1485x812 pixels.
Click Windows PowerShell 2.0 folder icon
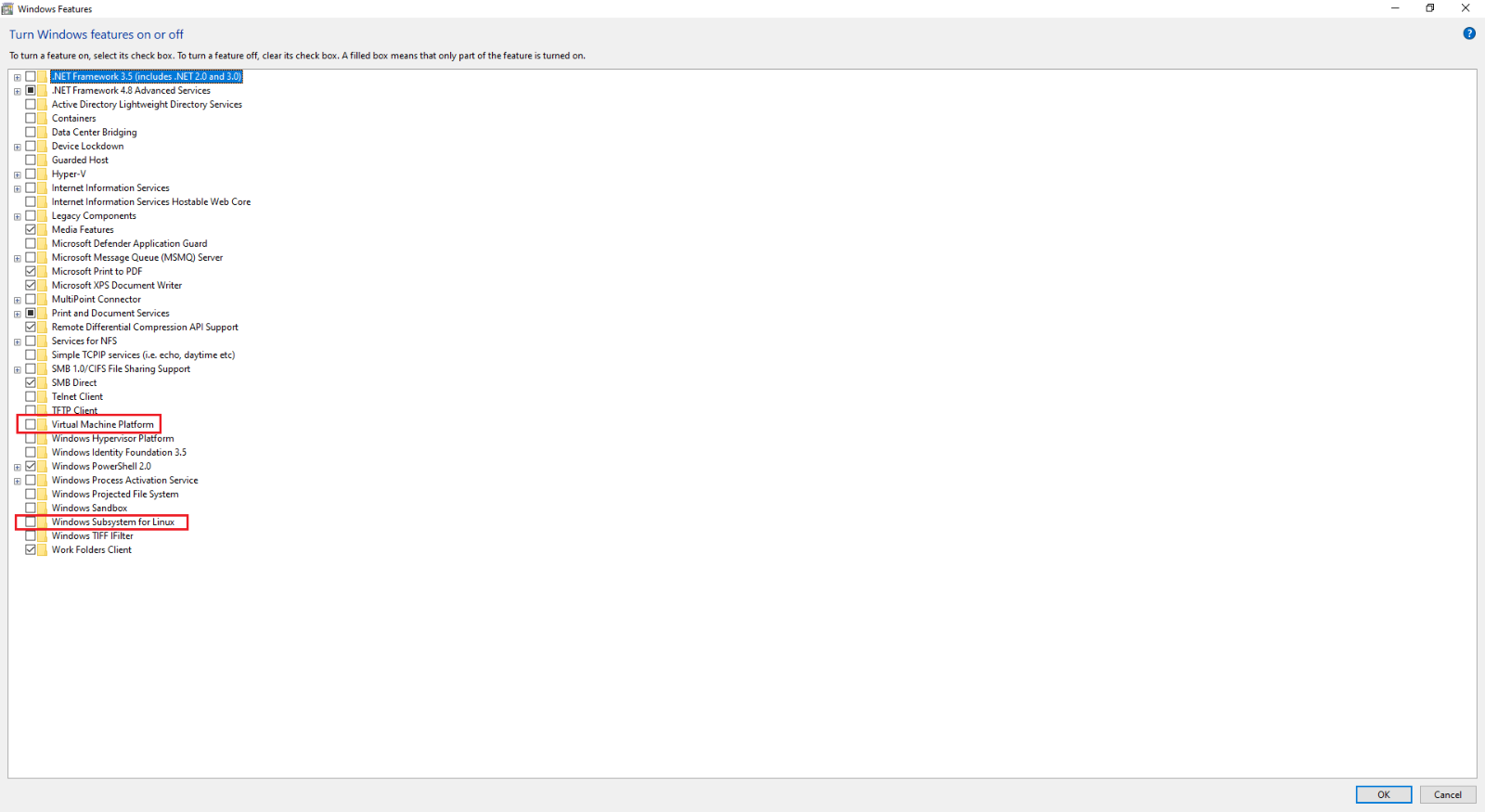(43, 466)
